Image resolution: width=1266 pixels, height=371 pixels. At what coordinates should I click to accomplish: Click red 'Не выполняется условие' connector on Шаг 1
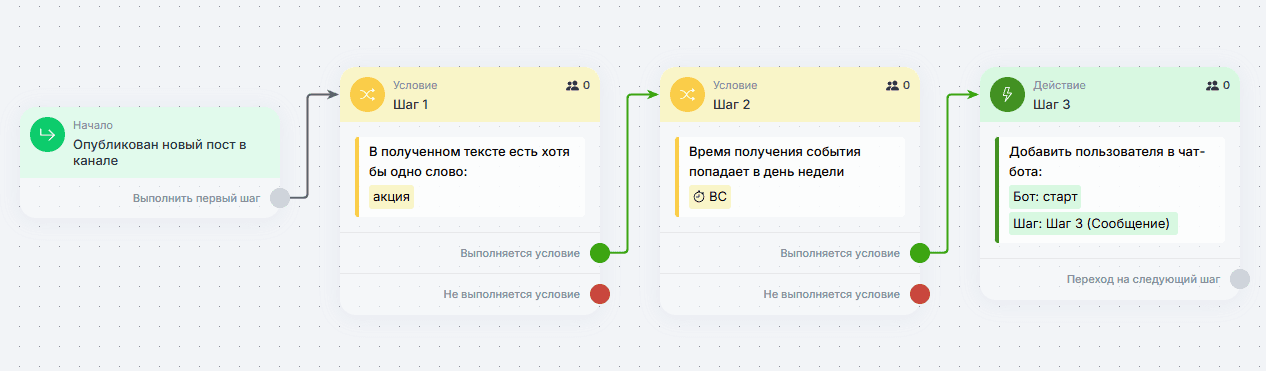pos(600,294)
